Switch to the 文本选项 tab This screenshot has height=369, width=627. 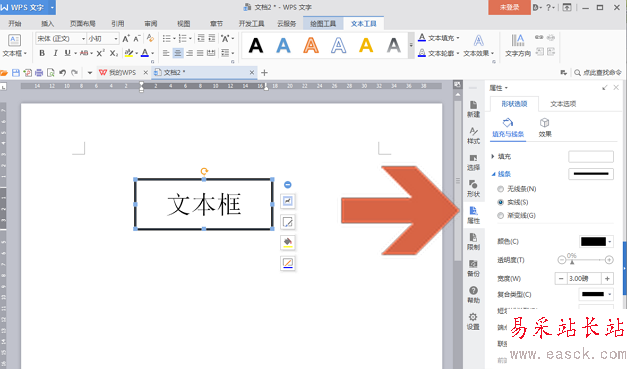tap(563, 104)
